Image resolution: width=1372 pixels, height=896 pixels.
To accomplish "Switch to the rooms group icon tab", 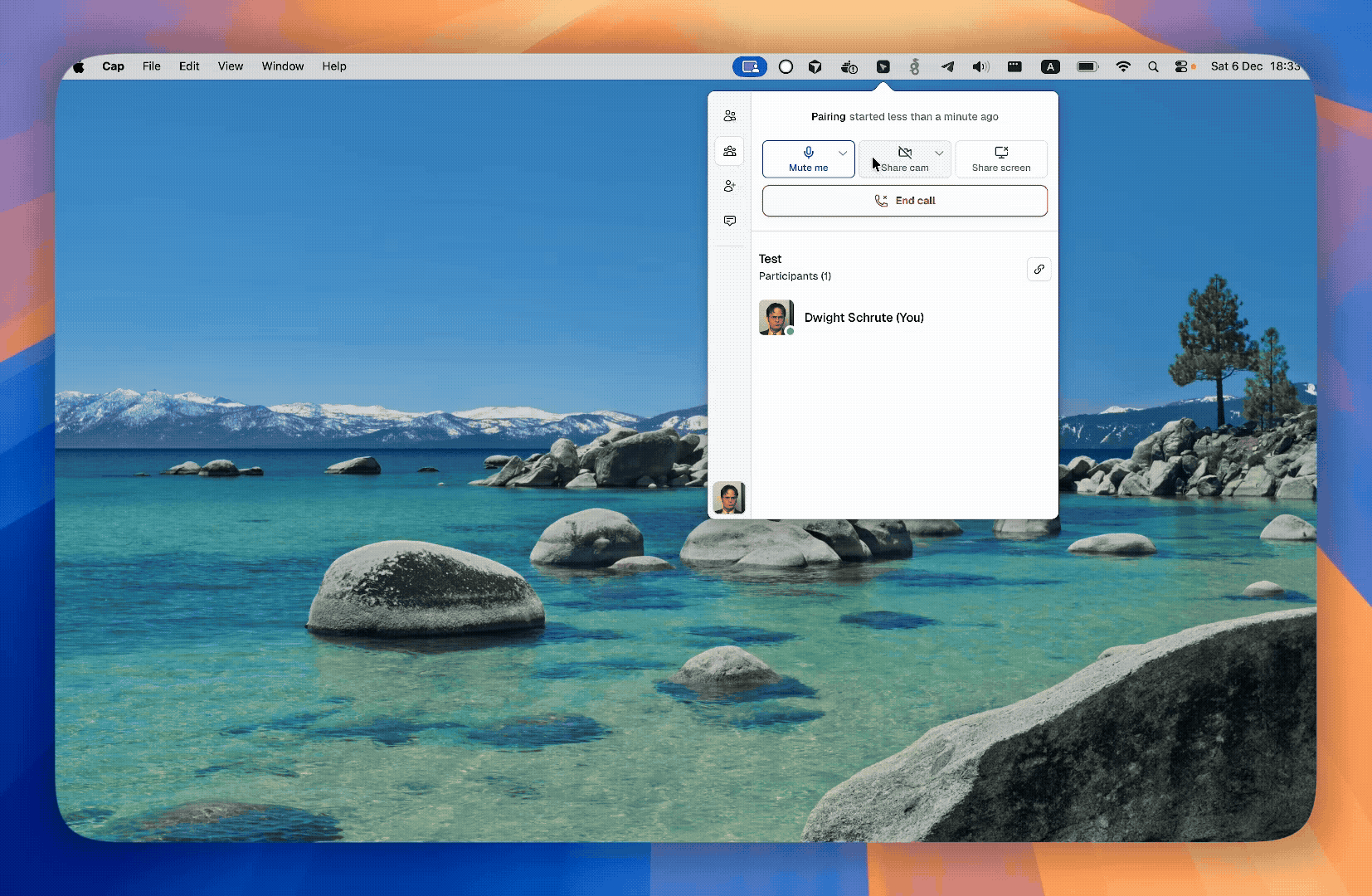I will [729, 151].
